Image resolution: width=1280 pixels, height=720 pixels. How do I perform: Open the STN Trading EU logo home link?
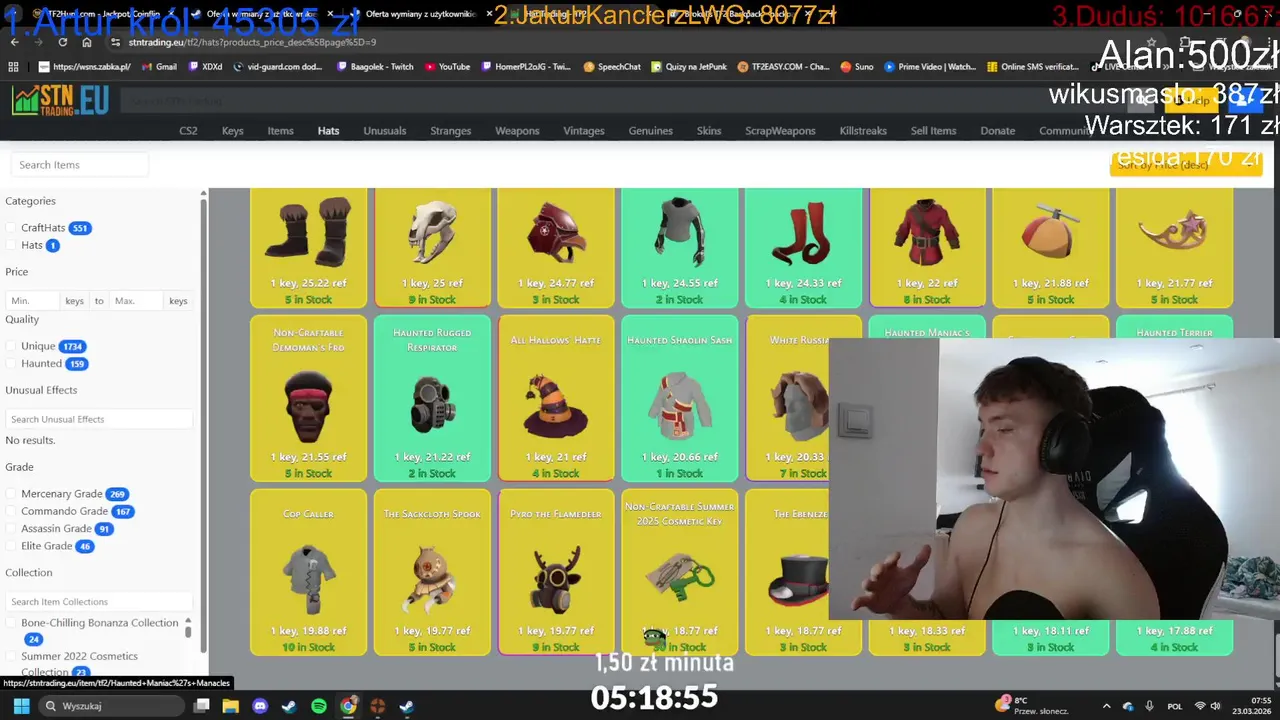coord(60,101)
